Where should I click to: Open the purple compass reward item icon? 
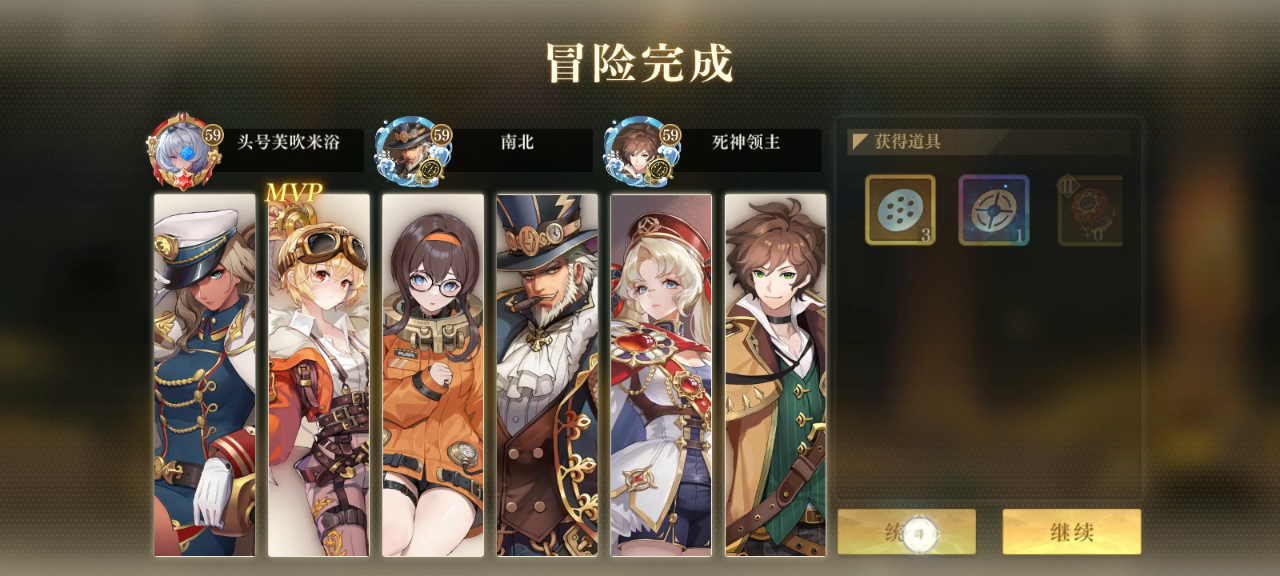coord(994,210)
